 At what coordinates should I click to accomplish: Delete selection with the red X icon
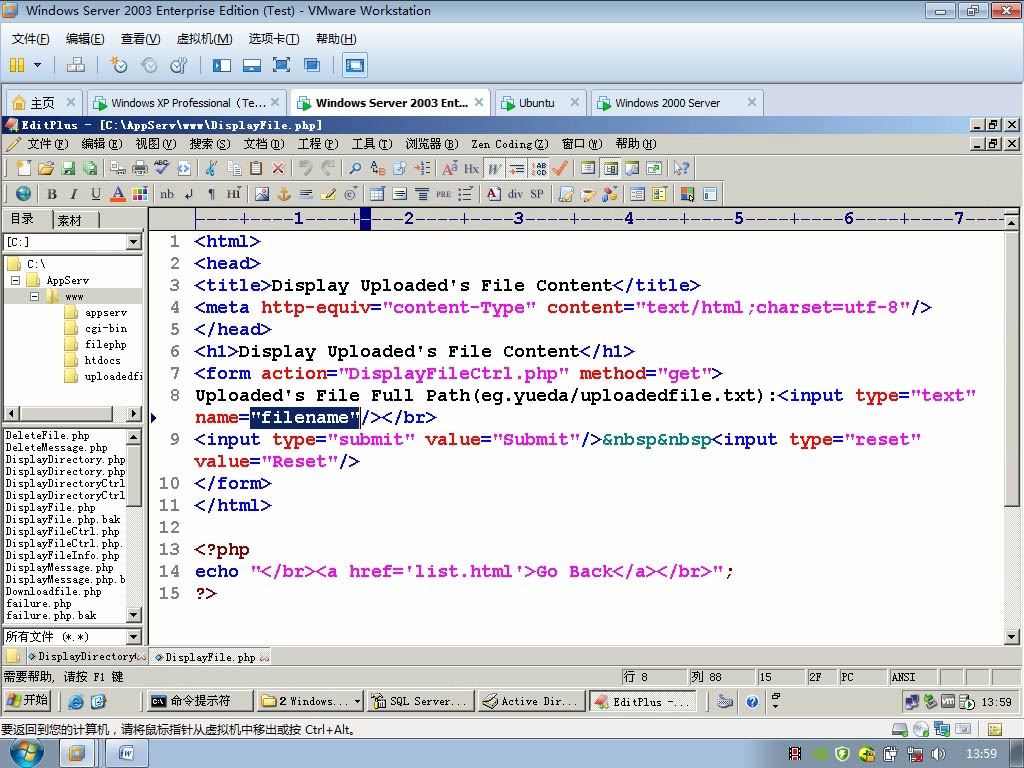pyautogui.click(x=278, y=168)
